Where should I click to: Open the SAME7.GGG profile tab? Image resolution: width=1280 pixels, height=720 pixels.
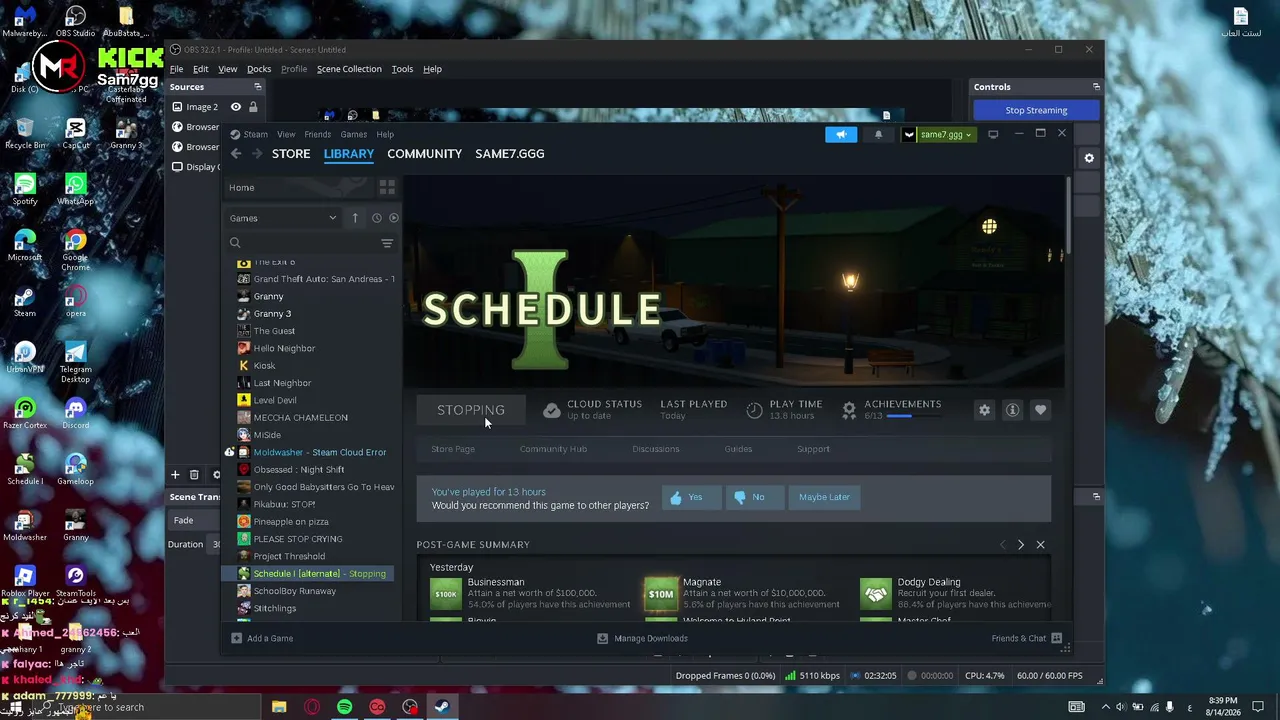click(510, 153)
